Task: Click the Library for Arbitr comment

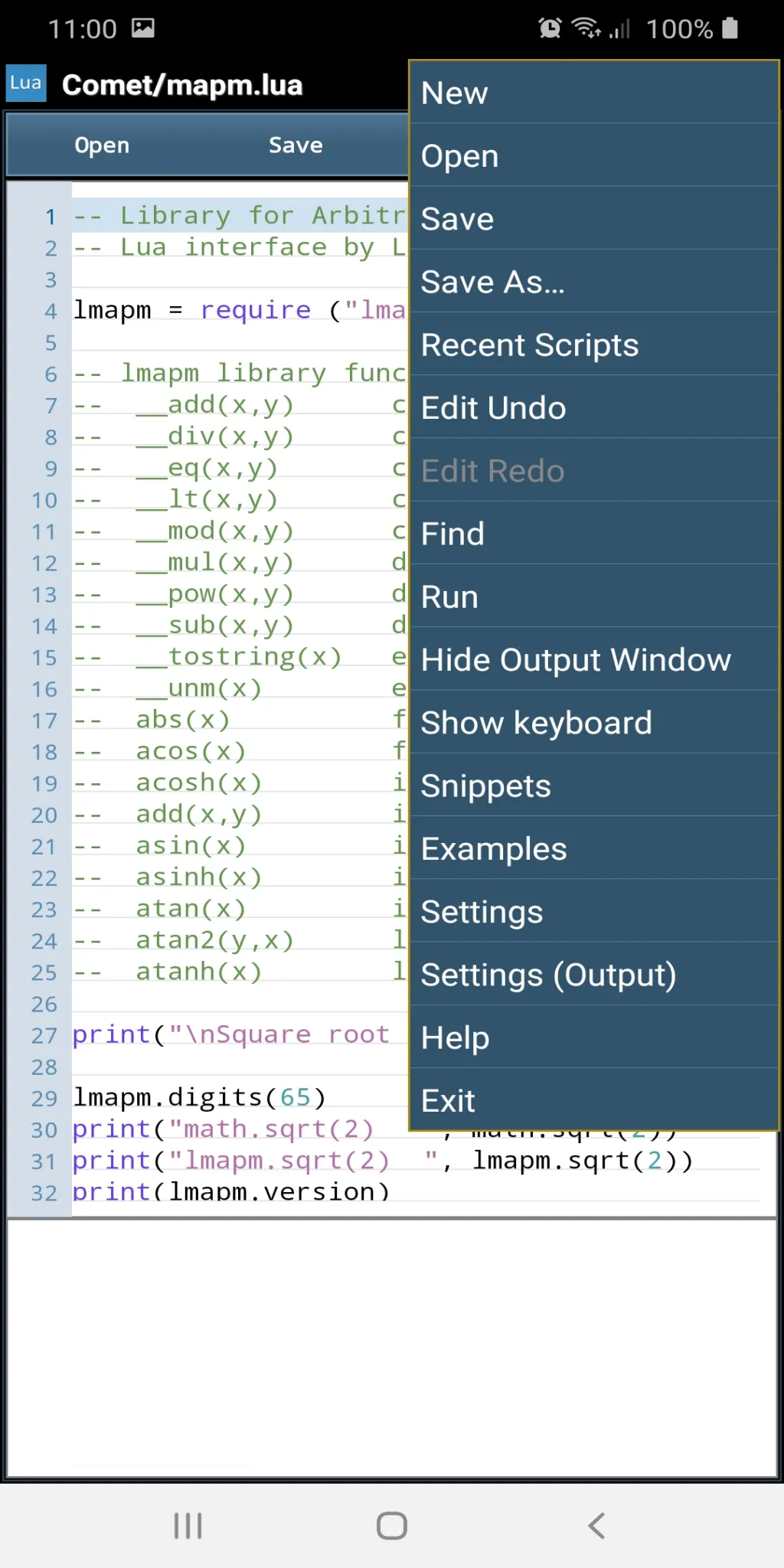Action: (x=239, y=216)
